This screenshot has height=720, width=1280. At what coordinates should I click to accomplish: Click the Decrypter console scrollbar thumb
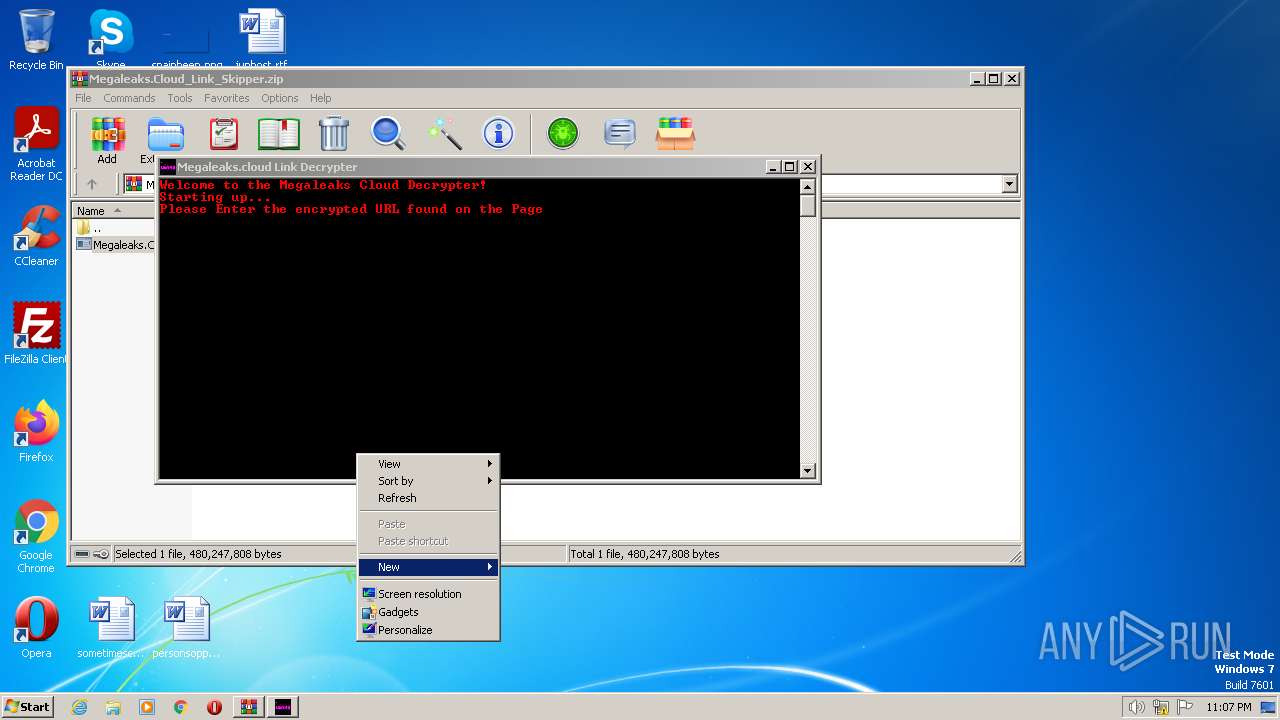pos(808,206)
